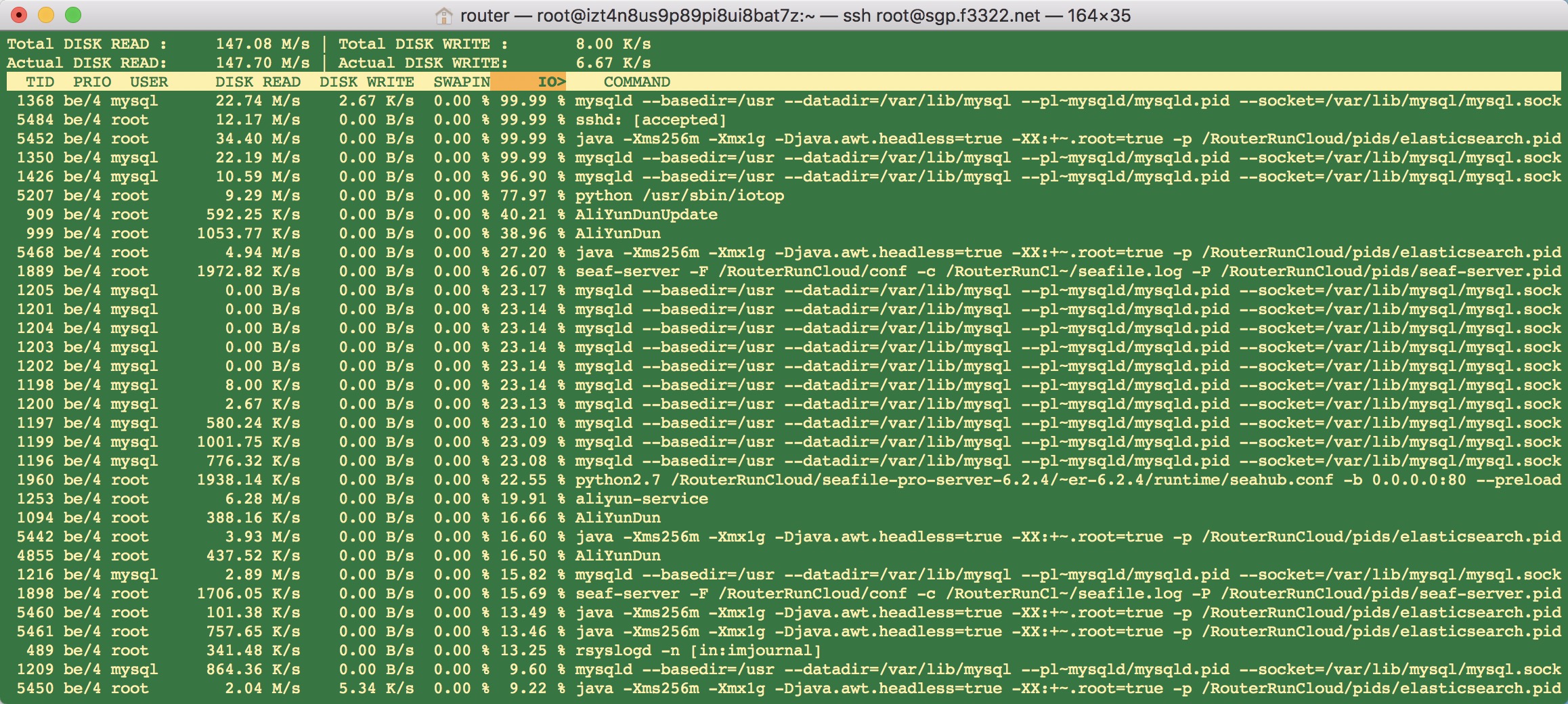Click the 9.22 % IO value
1568x704 pixels.
point(538,688)
